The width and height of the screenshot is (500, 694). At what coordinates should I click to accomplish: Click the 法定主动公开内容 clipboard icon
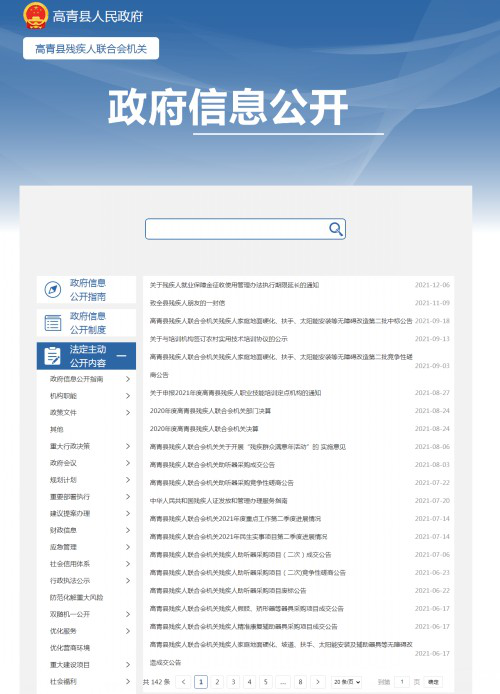[53, 356]
